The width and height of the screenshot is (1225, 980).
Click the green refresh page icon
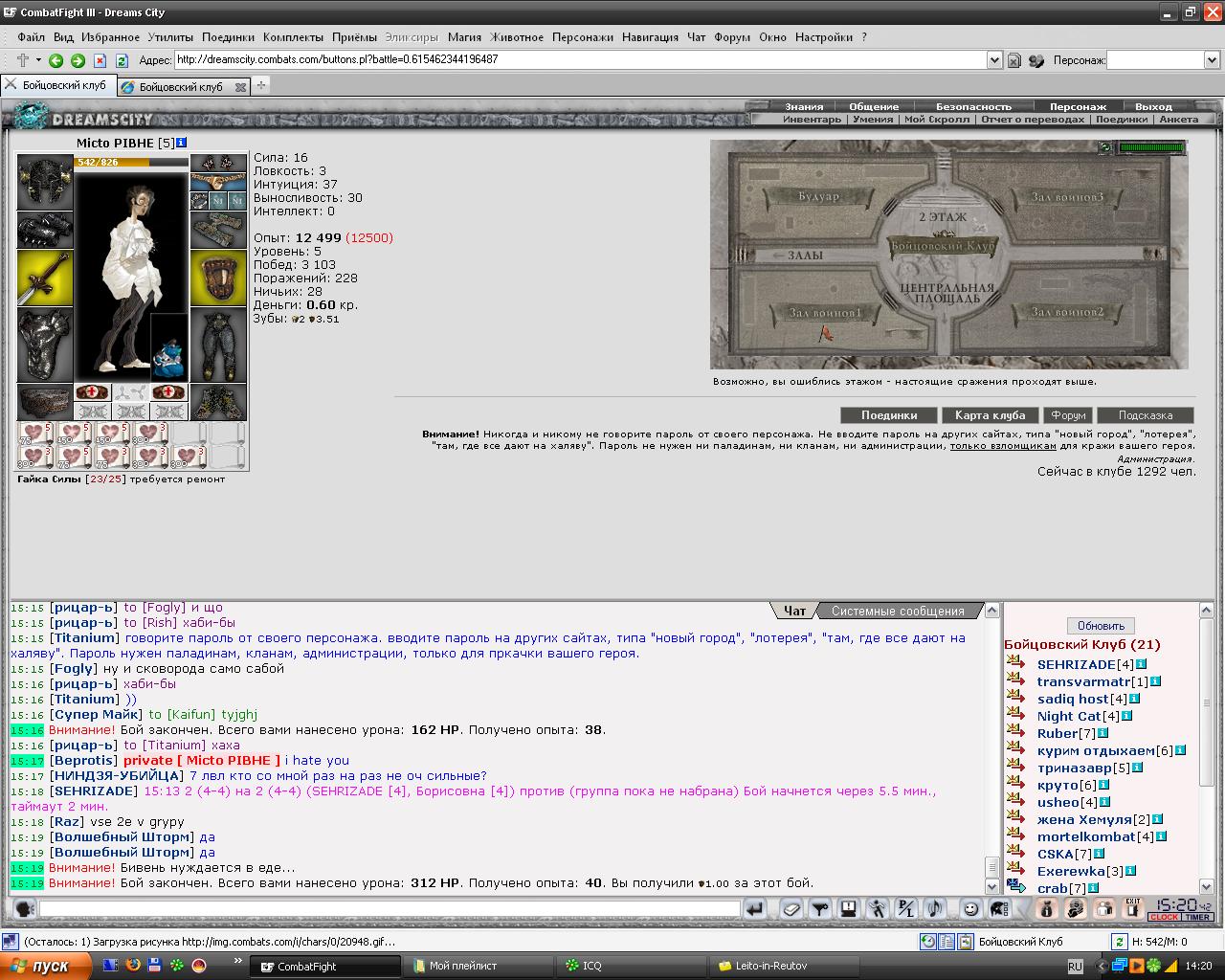[x=122, y=60]
